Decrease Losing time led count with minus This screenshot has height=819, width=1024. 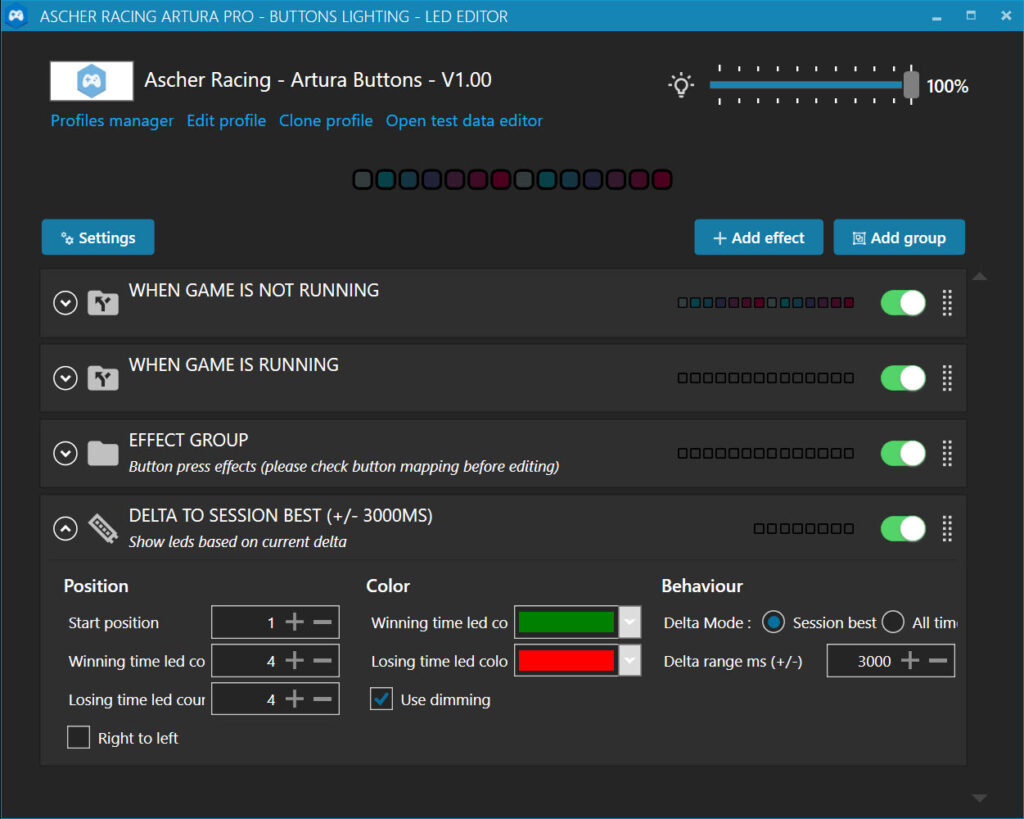(323, 699)
